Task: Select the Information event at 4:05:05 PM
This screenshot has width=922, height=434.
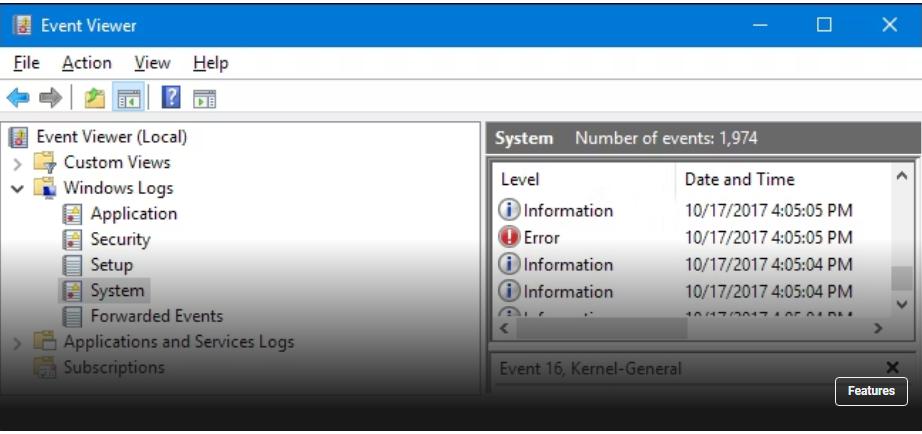Action: pyautogui.click(x=692, y=211)
